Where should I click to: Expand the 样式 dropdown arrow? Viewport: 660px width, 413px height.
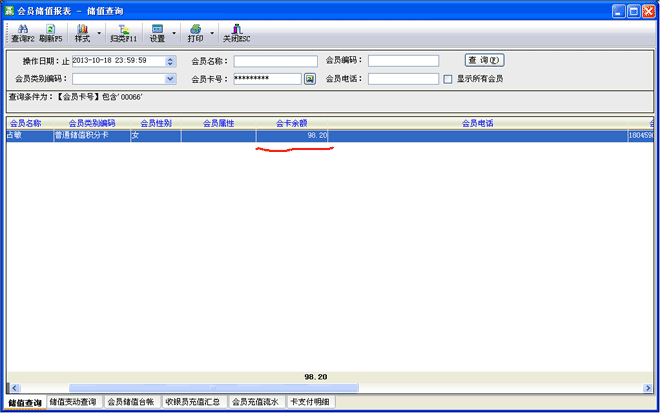click(100, 33)
